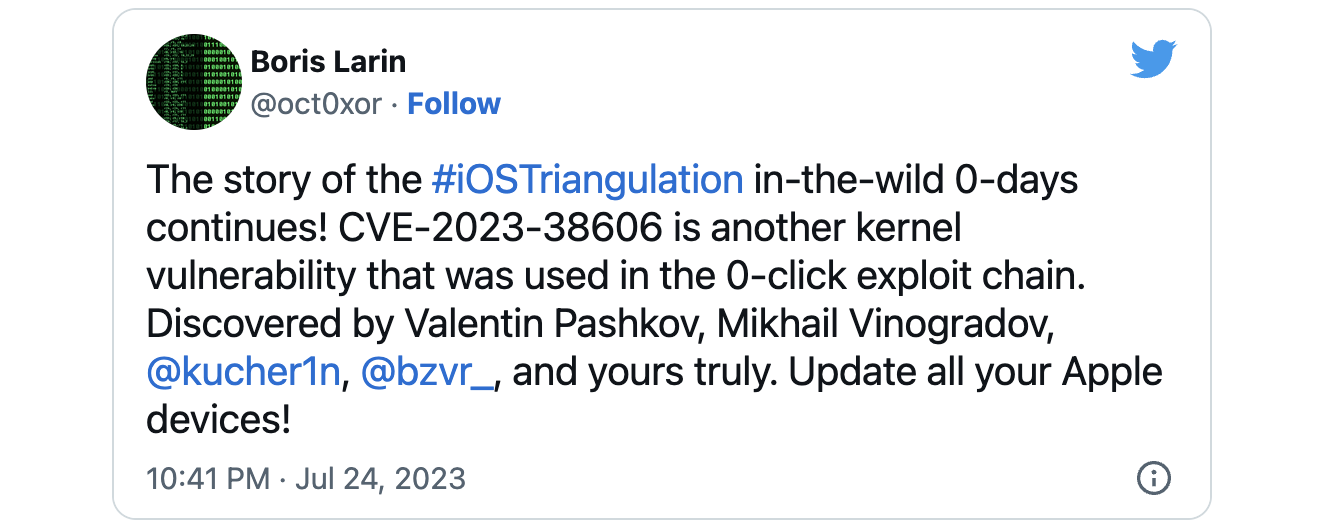This screenshot has width=1328, height=528.
Task: Visit the @oct0xor handle link
Action: [x=316, y=104]
